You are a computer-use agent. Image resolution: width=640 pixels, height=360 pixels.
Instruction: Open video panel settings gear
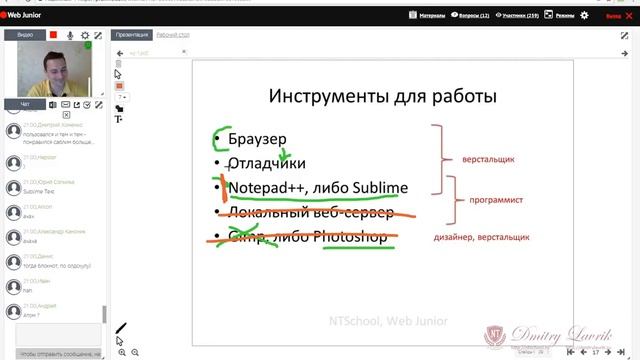(x=85, y=36)
